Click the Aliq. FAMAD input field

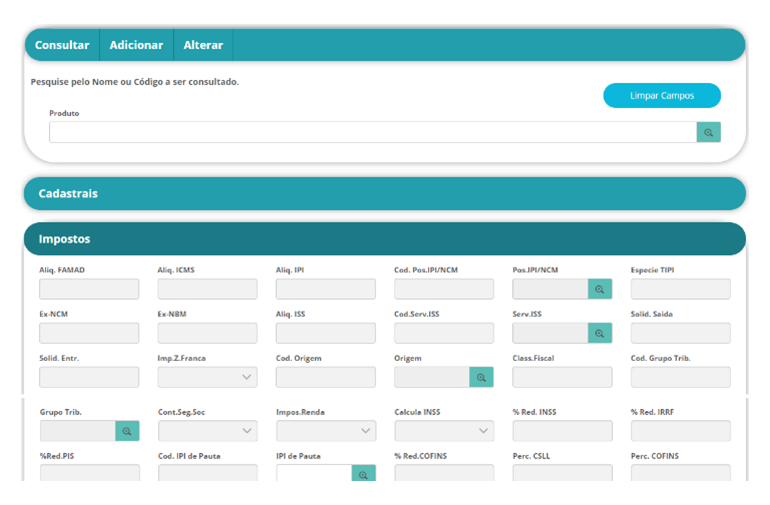pos(89,289)
